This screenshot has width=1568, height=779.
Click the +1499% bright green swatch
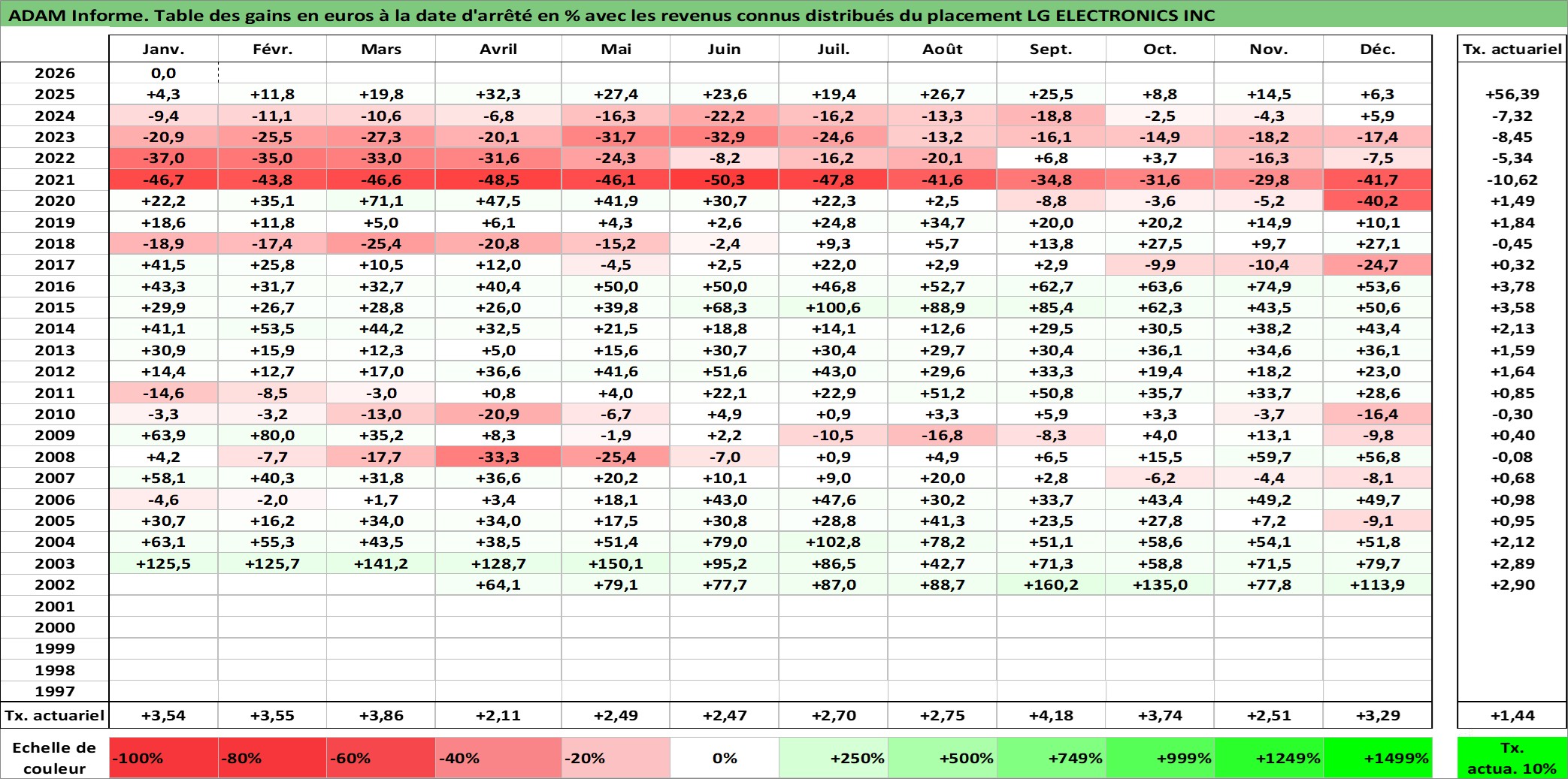1378,758
